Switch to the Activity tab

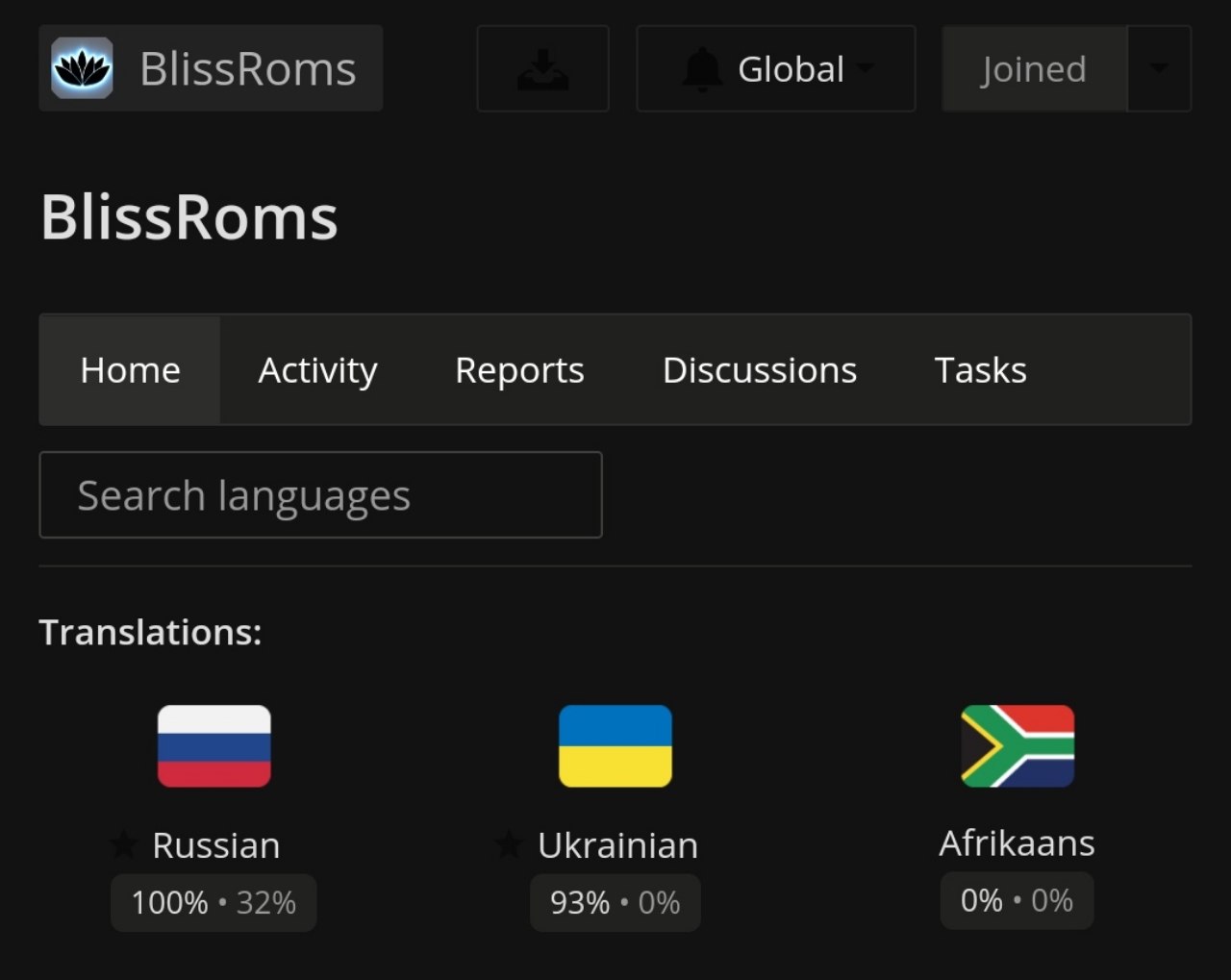click(x=317, y=370)
